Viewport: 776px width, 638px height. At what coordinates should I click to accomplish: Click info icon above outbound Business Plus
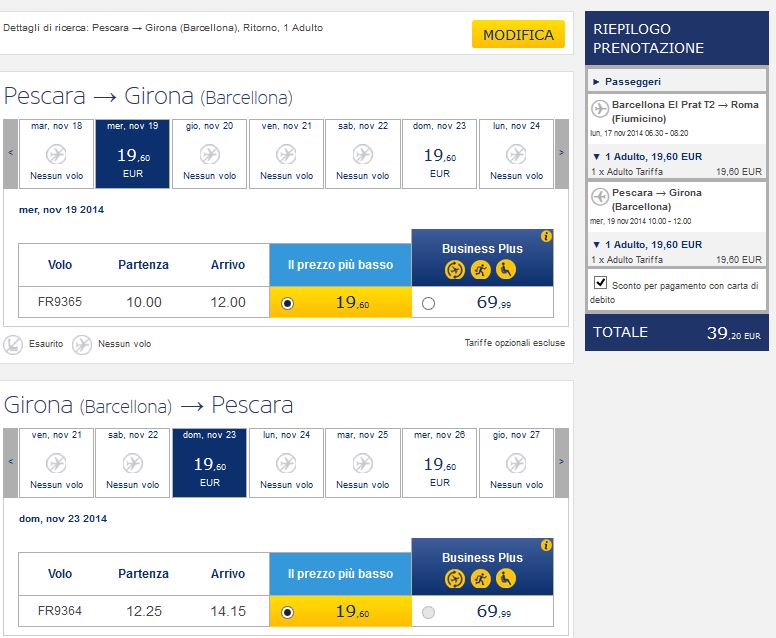tap(546, 237)
